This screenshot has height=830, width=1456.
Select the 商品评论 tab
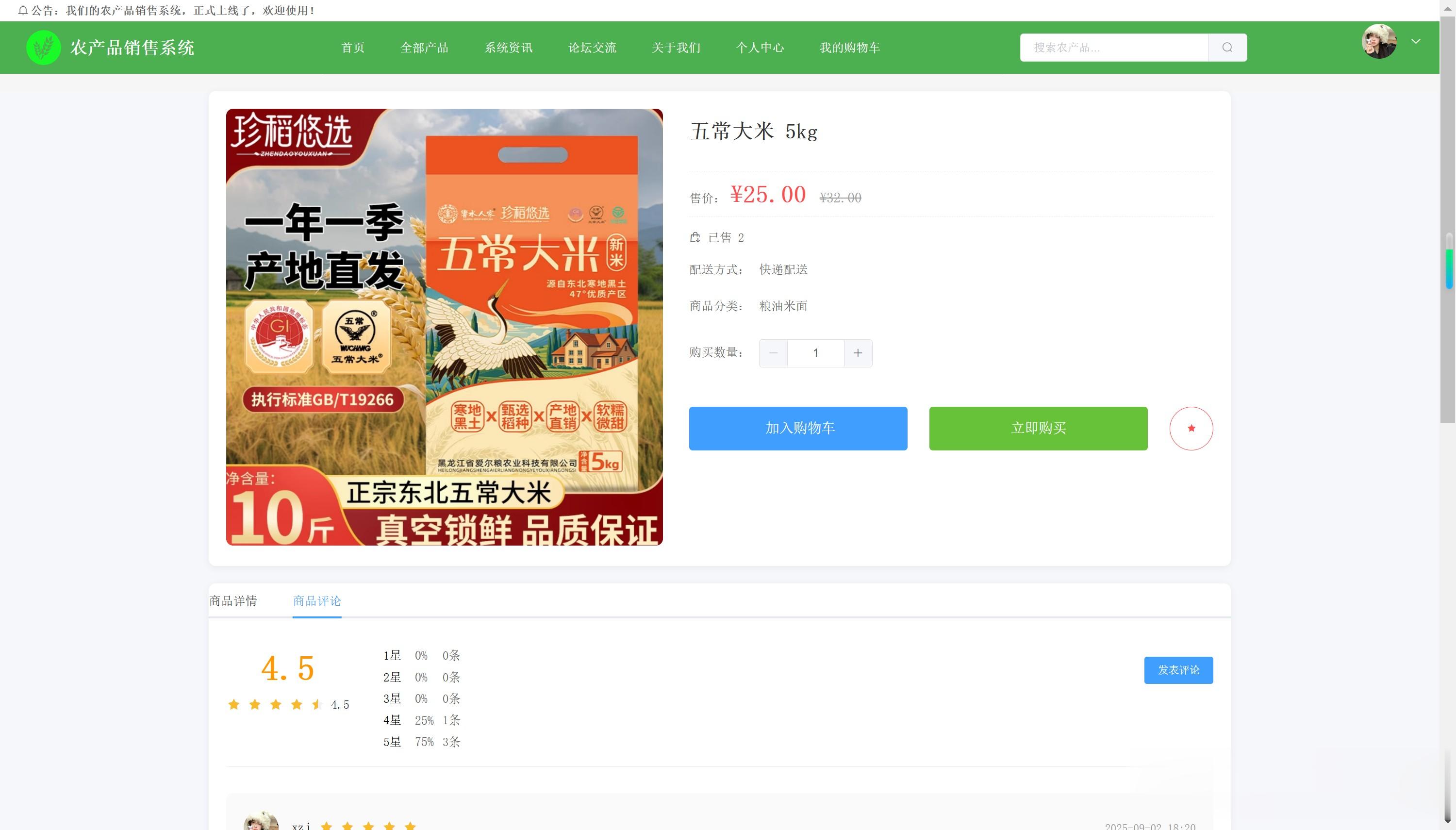click(317, 601)
